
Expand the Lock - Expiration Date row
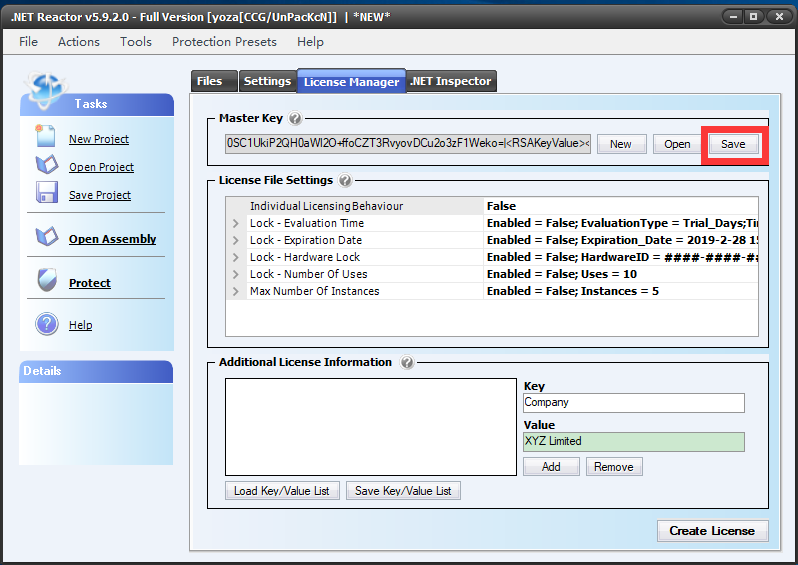point(235,240)
